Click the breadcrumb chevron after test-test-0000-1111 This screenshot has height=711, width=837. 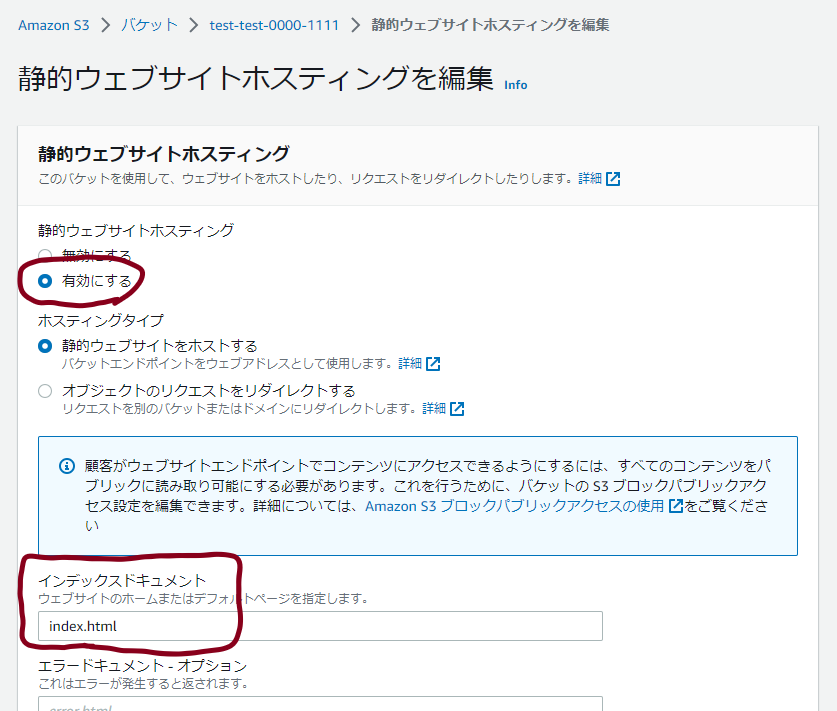tap(356, 25)
